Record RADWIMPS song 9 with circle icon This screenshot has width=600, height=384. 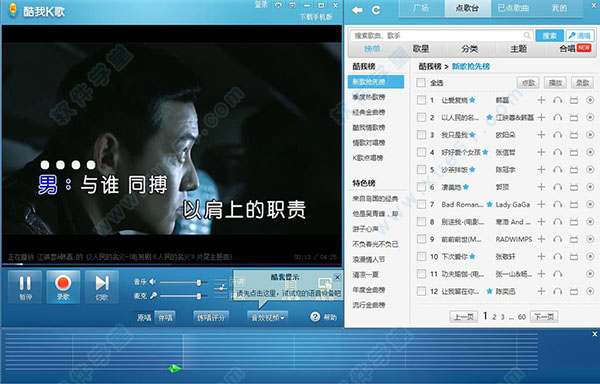pyautogui.click(x=590, y=239)
